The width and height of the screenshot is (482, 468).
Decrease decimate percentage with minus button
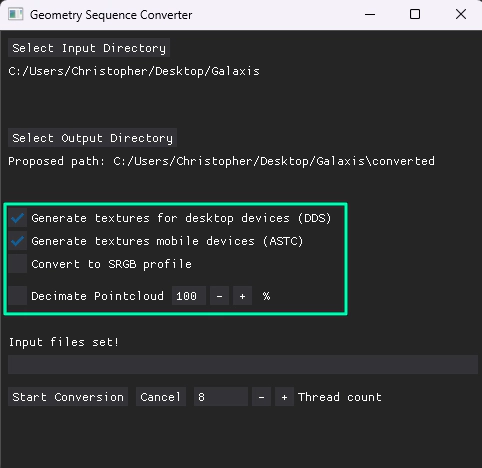click(219, 296)
